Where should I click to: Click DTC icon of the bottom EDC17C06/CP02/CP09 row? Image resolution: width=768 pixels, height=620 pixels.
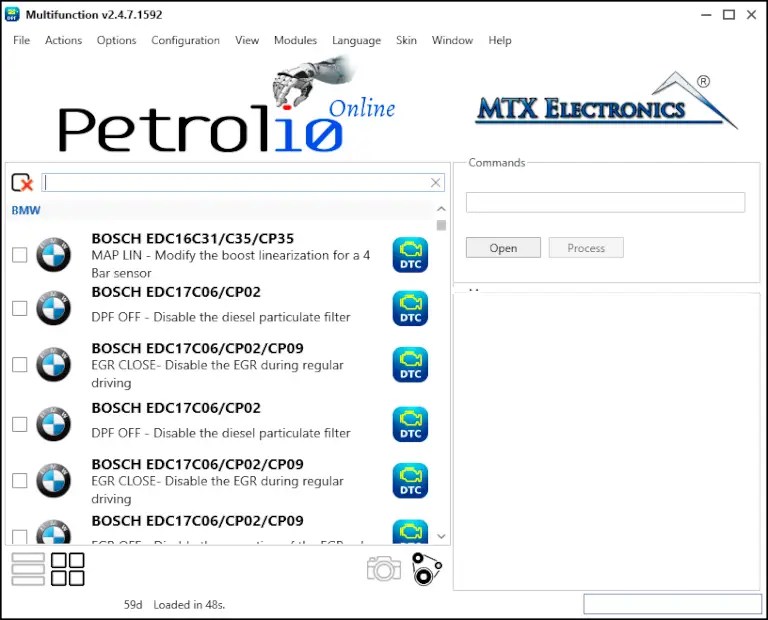pyautogui.click(x=410, y=532)
